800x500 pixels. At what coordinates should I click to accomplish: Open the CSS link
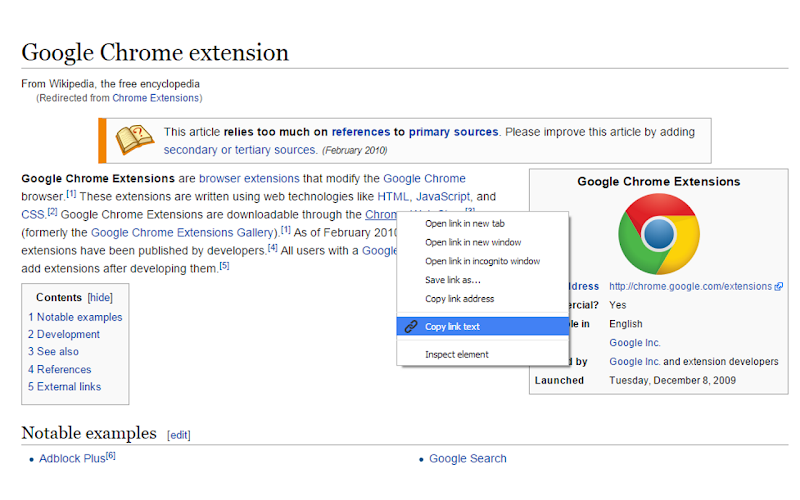33,215
